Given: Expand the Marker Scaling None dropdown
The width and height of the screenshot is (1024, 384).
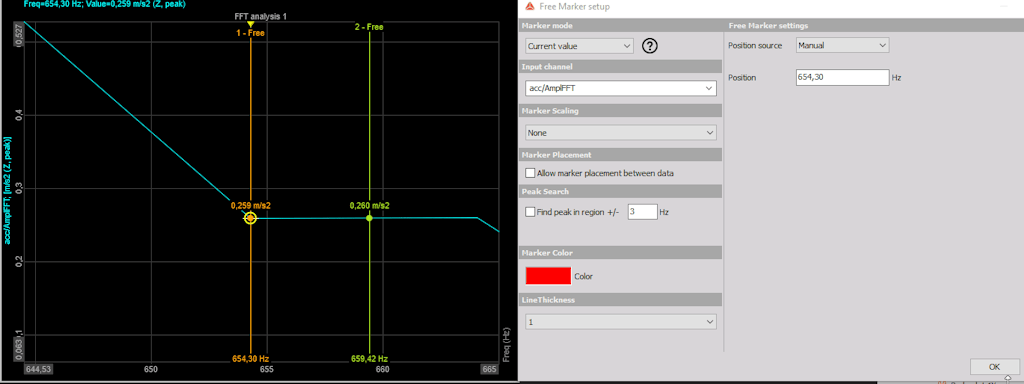Looking at the screenshot, I should (x=620, y=133).
